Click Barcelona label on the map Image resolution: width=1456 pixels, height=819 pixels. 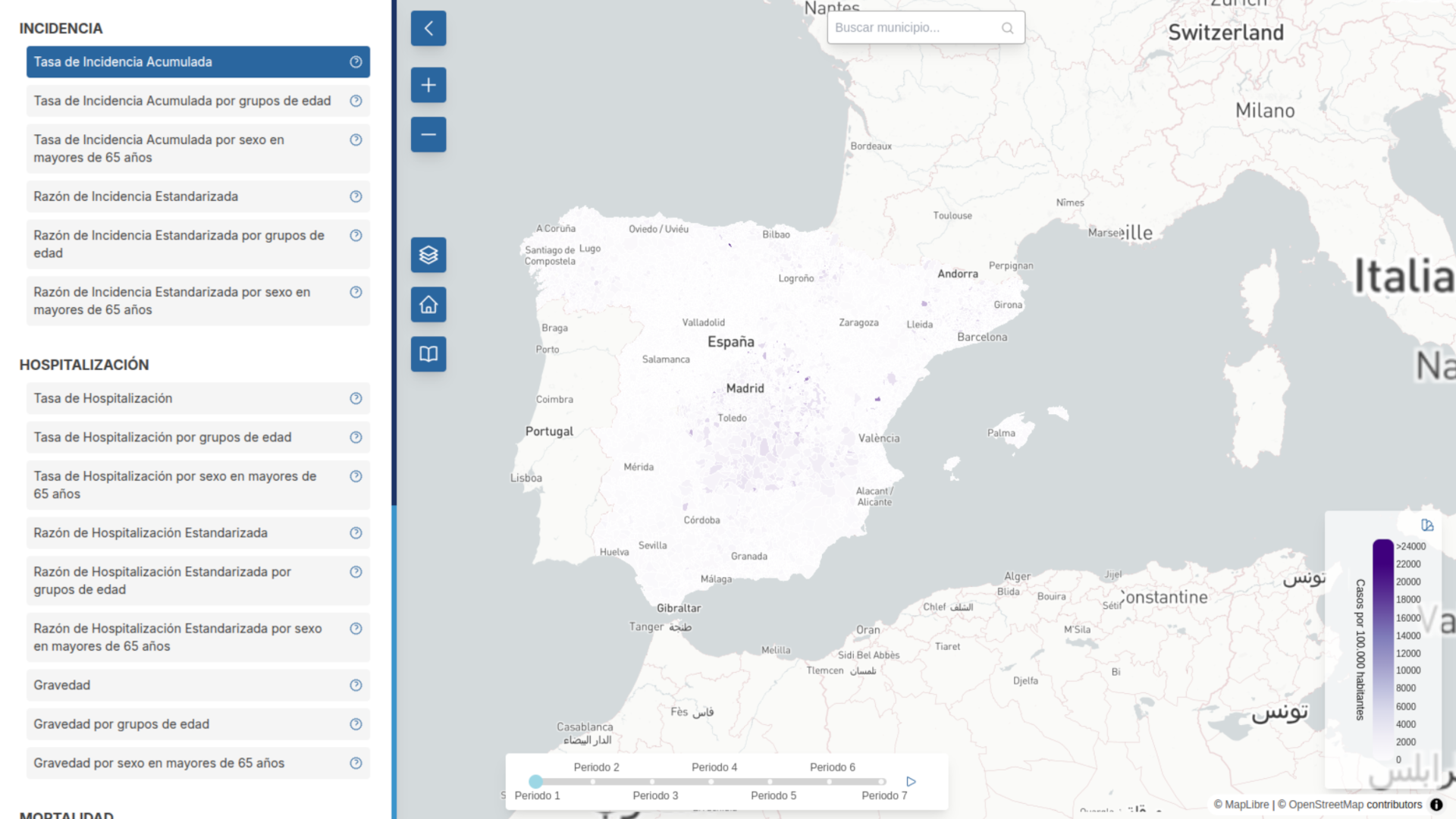[x=982, y=337]
